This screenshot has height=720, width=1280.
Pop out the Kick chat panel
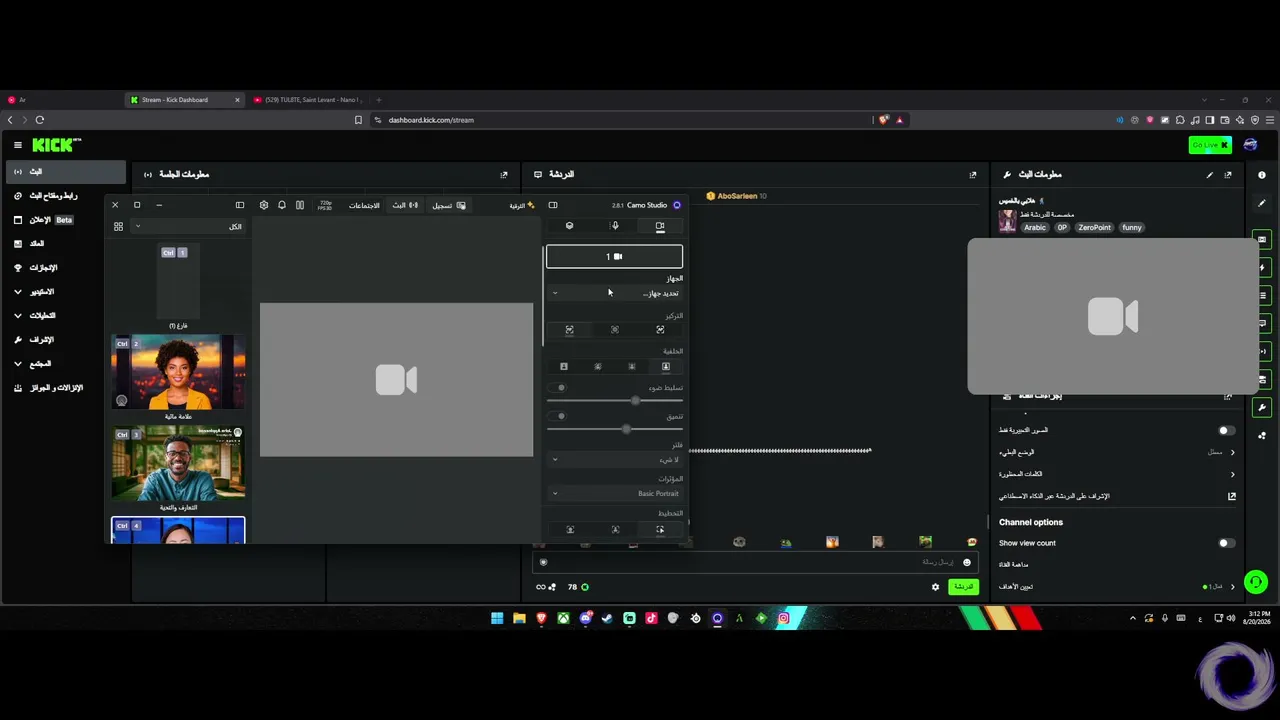[973, 175]
